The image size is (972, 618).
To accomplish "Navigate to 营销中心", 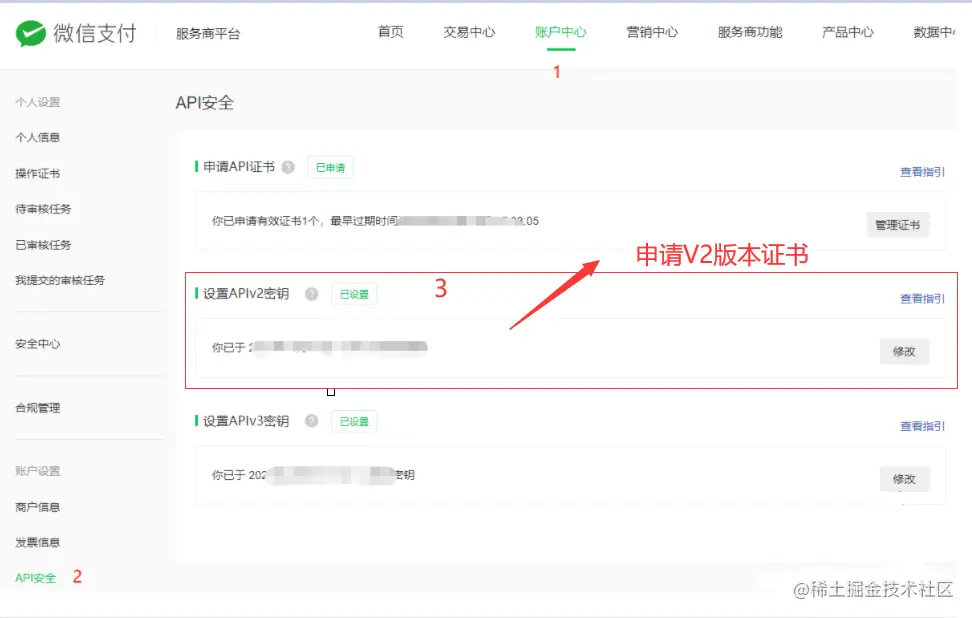I will click(x=652, y=31).
